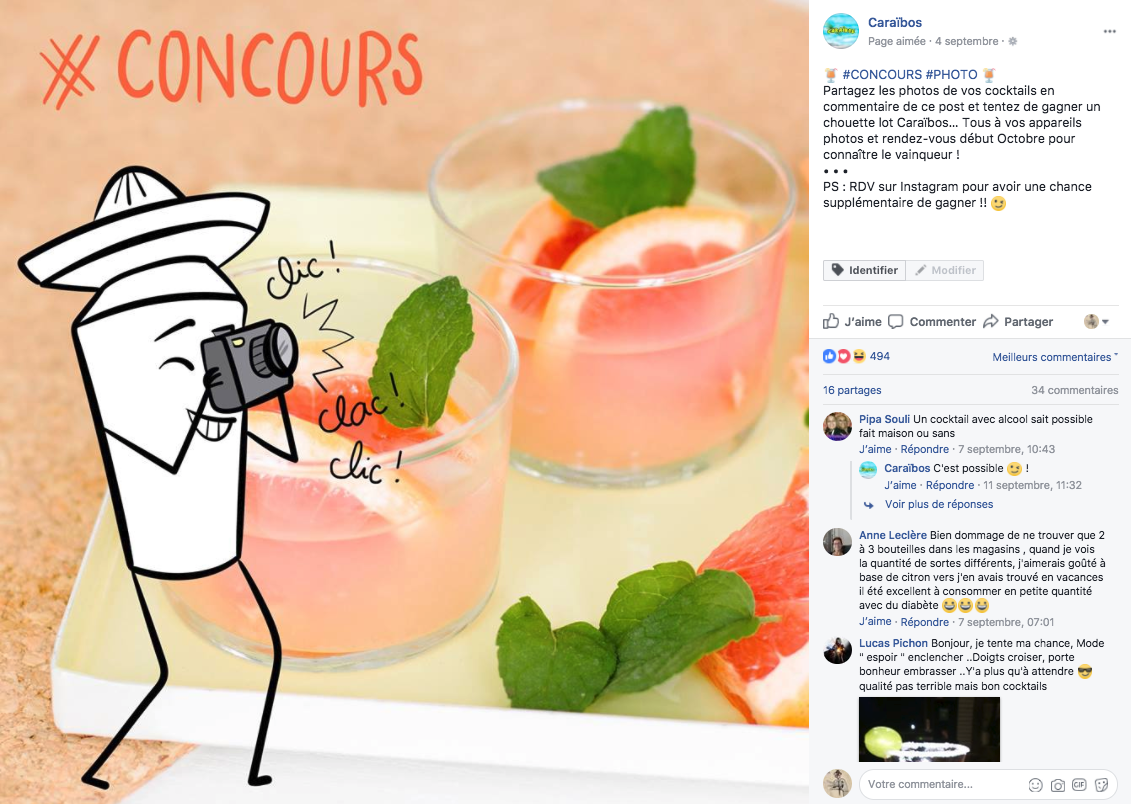Open Lucas Pichon's cocktail photo thumbnail
Viewport: 1131px width, 804px height.
pos(929,729)
